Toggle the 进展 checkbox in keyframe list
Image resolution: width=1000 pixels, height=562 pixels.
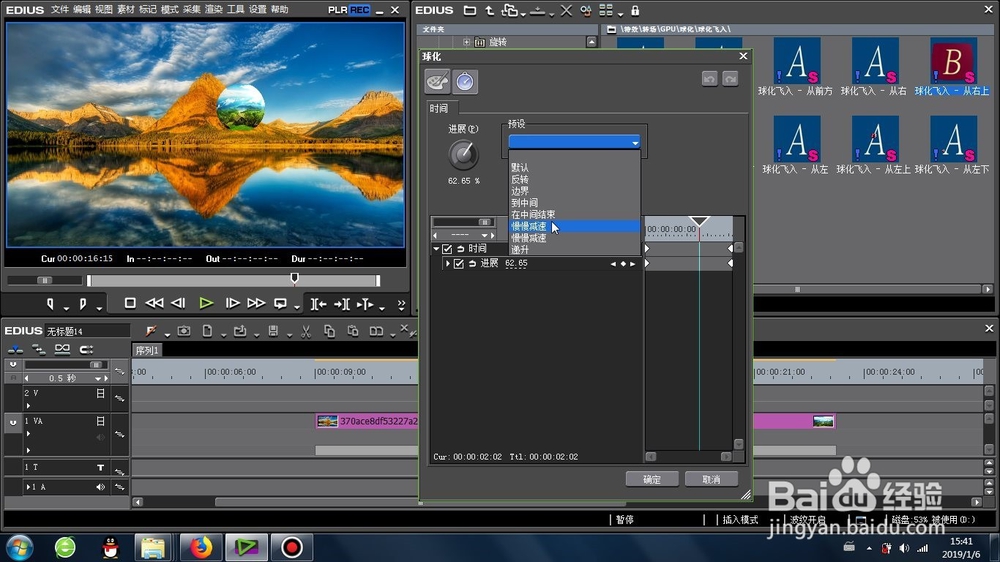pyautogui.click(x=459, y=263)
